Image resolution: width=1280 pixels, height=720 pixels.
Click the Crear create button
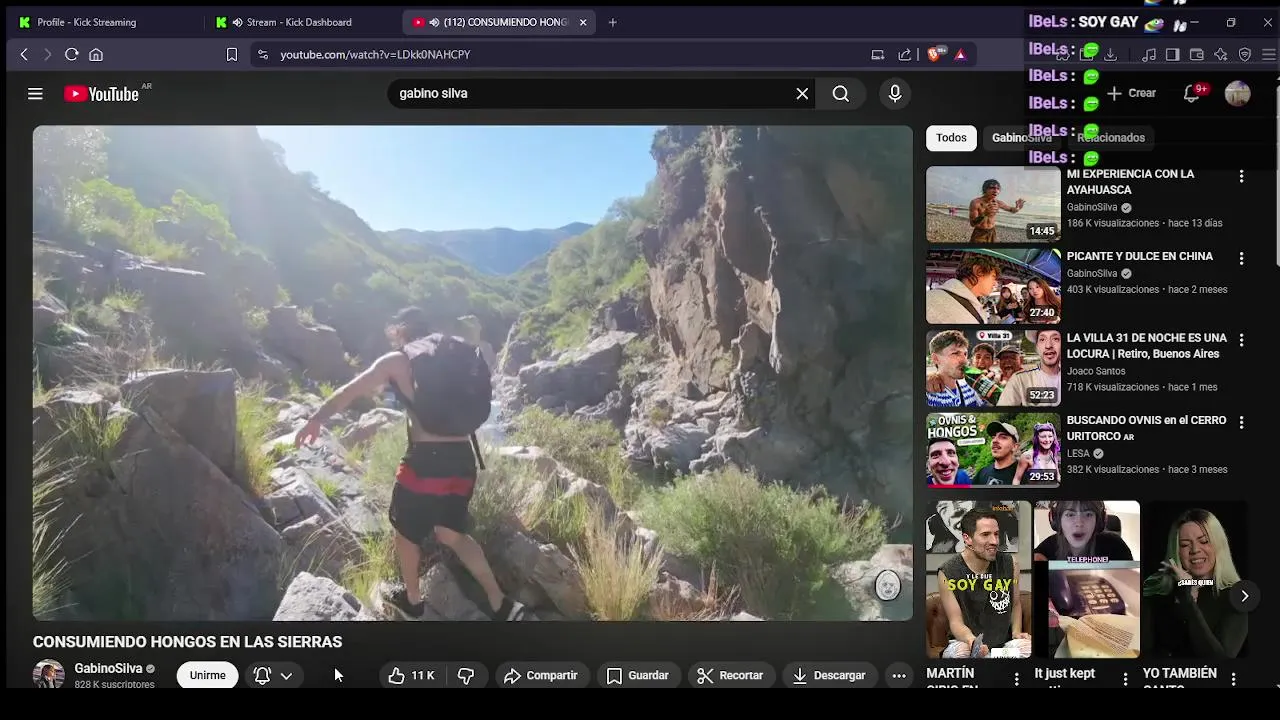[x=1132, y=93]
